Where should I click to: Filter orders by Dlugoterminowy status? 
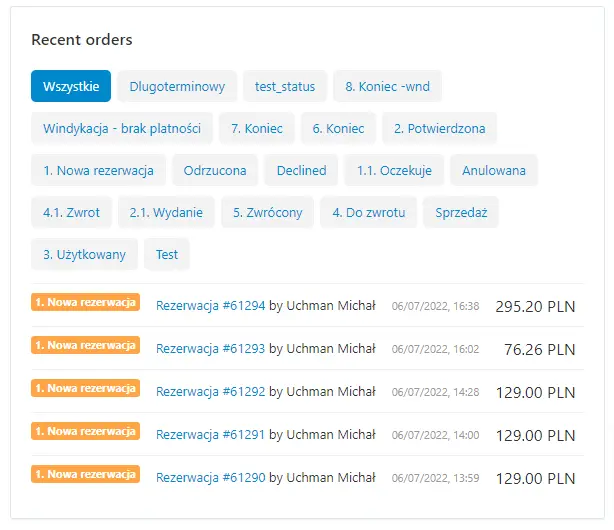click(x=177, y=86)
